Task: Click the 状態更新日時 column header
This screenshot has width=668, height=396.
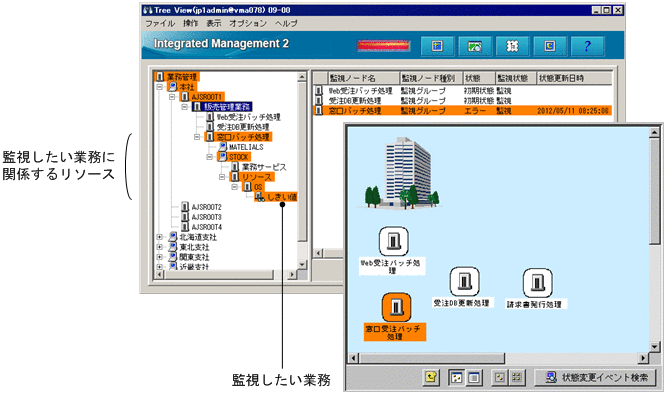Action: 573,78
